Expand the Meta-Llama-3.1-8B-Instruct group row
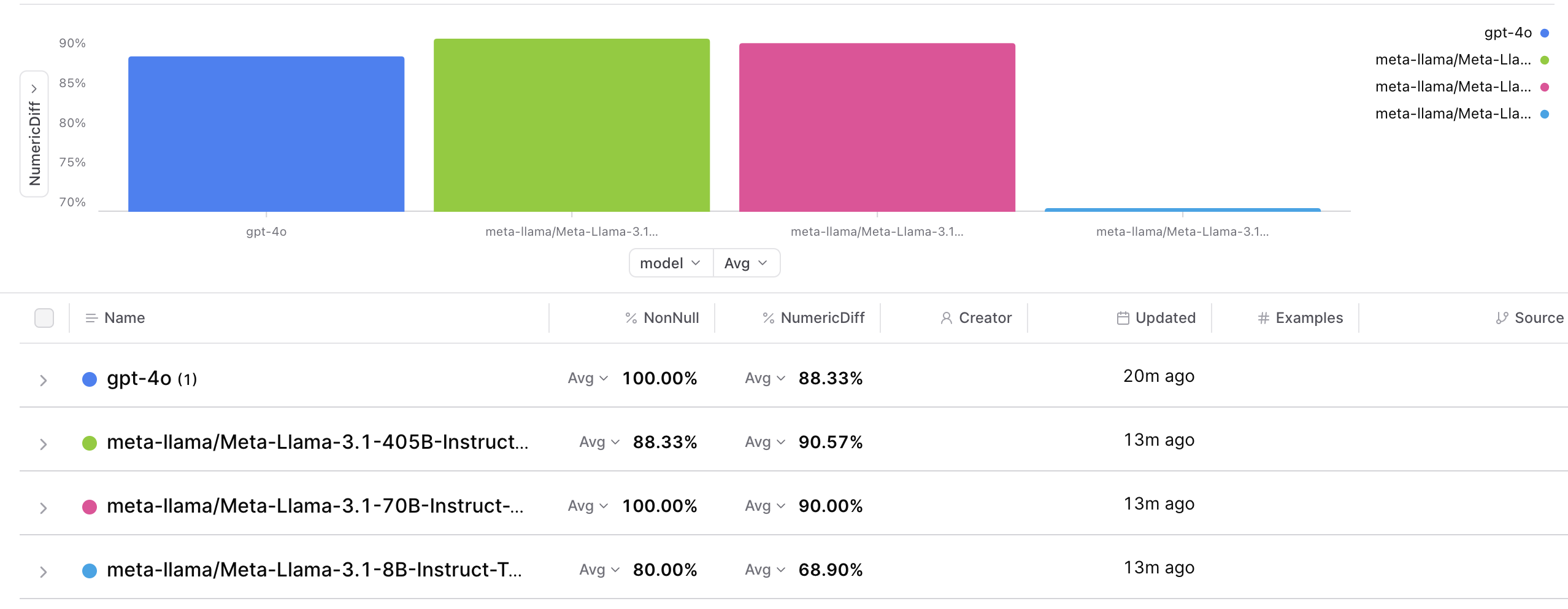The height and width of the screenshot is (609, 1568). 43,572
